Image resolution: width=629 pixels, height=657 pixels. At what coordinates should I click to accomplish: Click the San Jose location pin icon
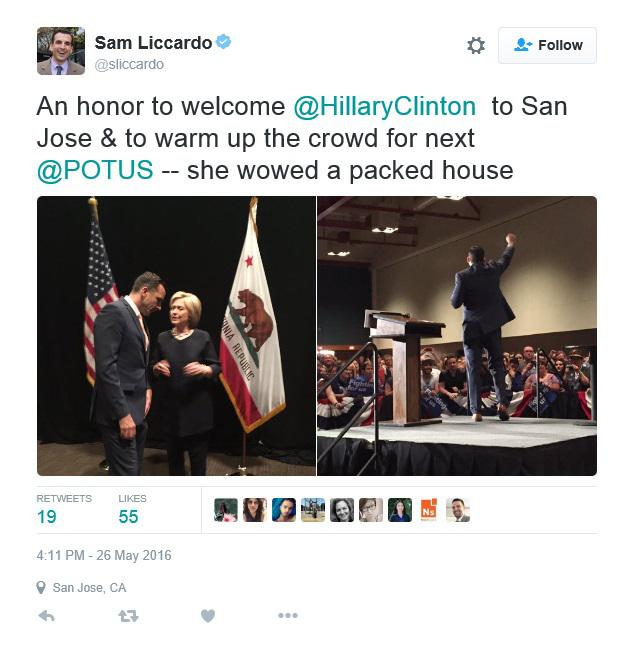click(x=41, y=587)
